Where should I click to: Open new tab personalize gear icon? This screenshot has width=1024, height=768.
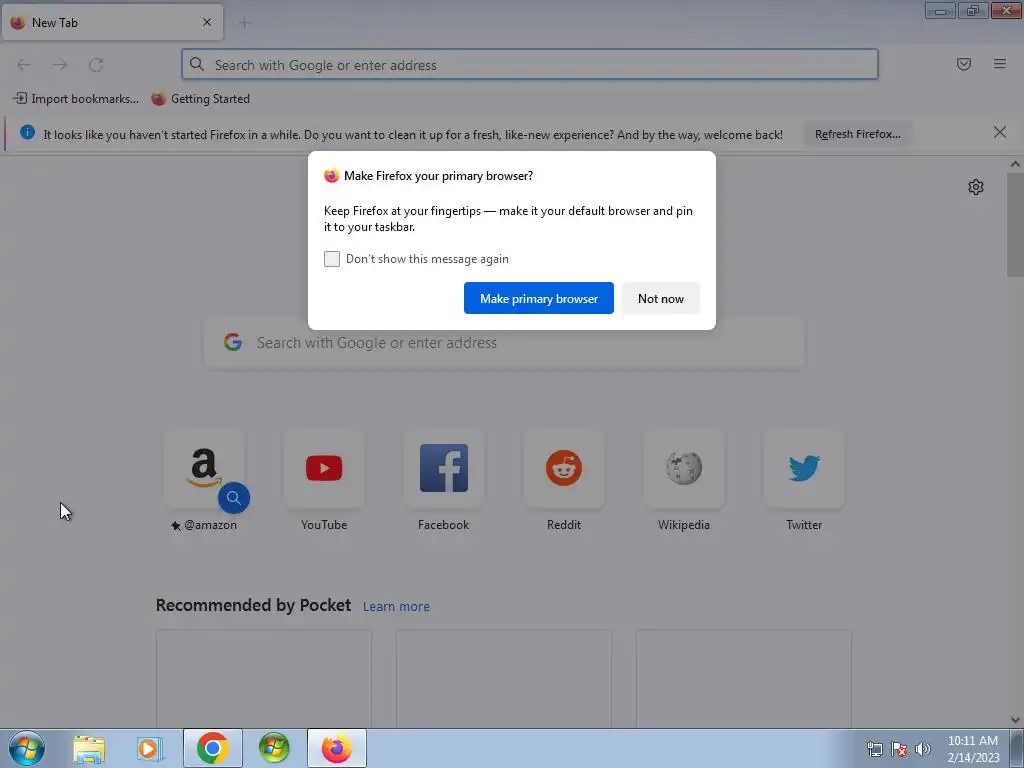[x=976, y=187]
